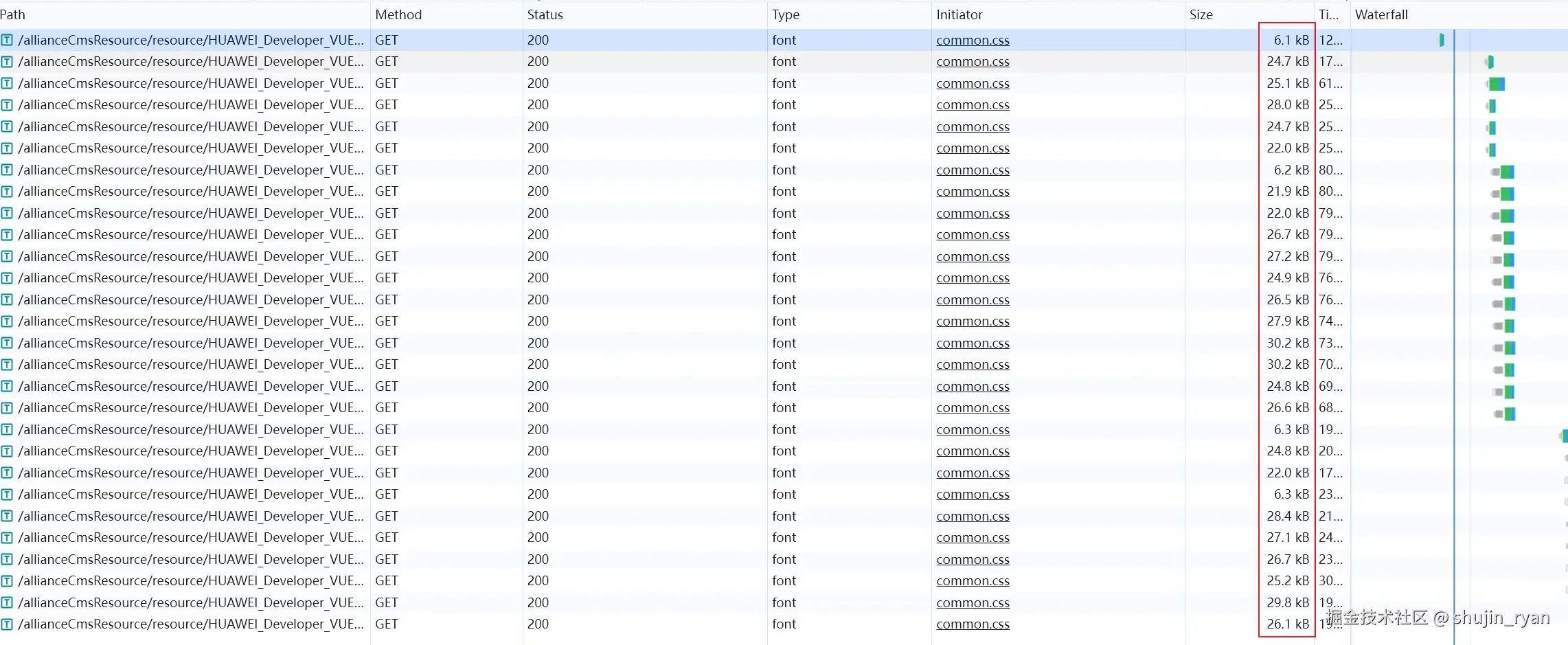Viewport: 1568px width, 645px height.
Task: Click font file icon of 26.6 kB row
Action: (x=7, y=408)
